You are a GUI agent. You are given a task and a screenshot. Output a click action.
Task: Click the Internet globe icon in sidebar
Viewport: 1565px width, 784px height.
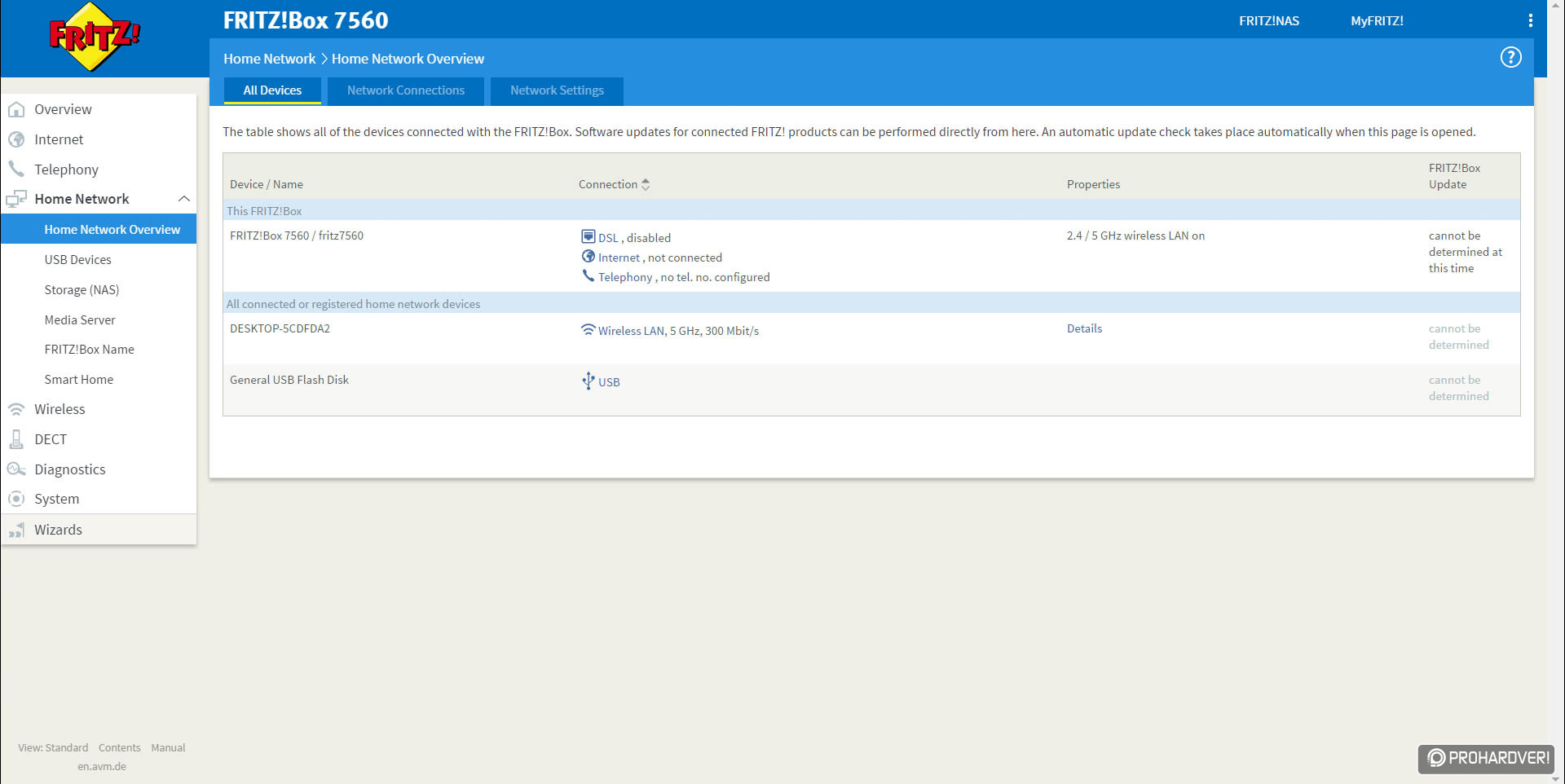16,139
